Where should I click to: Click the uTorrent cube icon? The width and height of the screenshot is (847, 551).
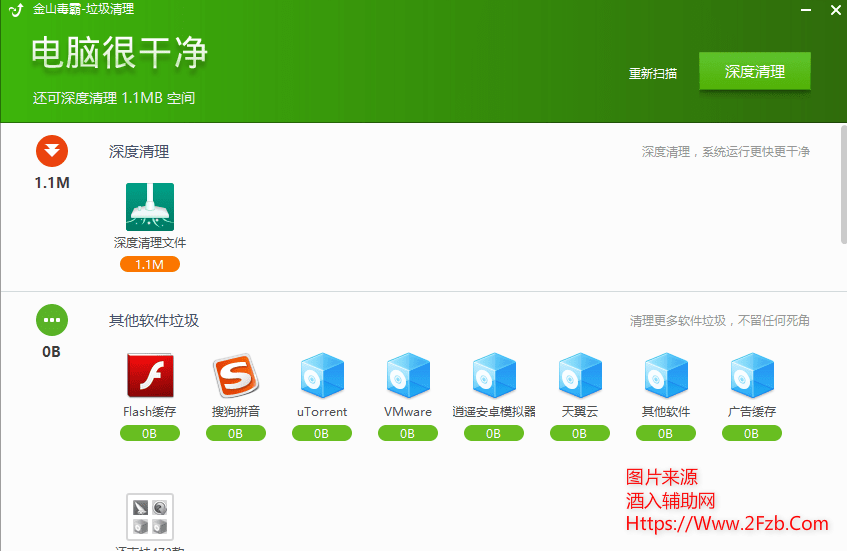321,376
